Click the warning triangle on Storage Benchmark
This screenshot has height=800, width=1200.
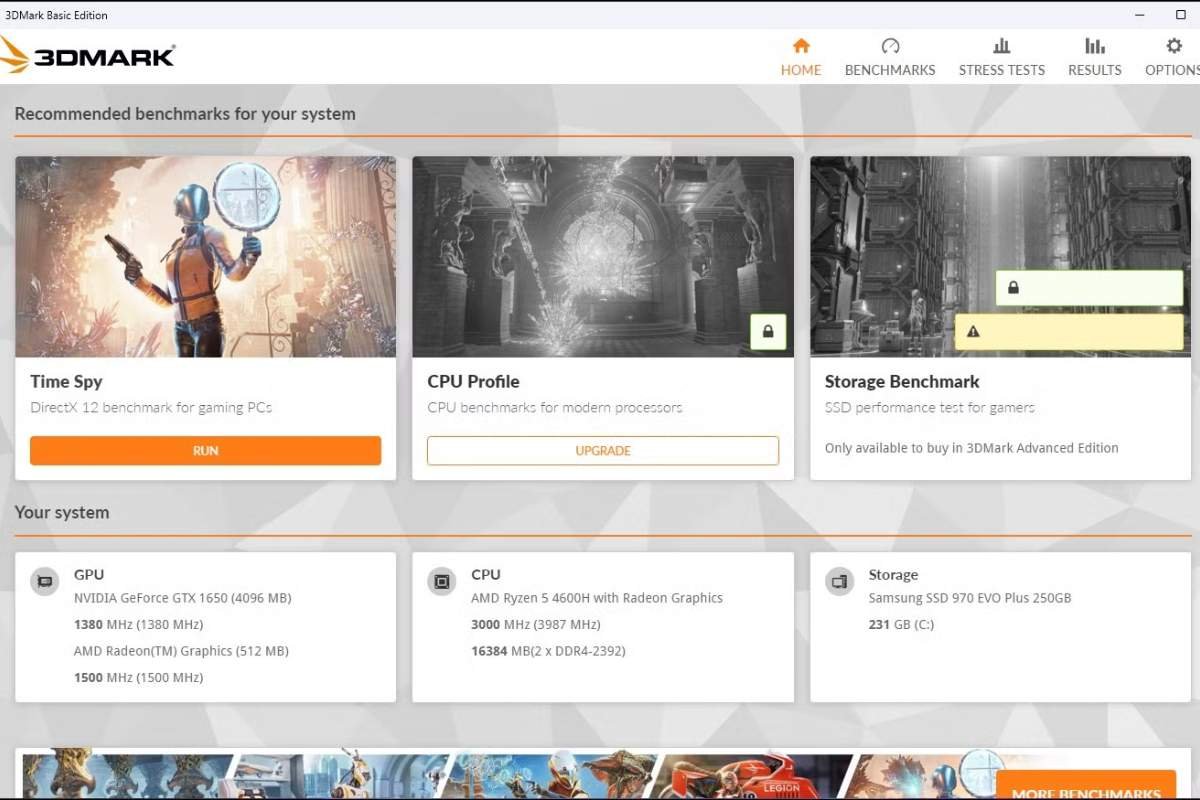coord(973,332)
